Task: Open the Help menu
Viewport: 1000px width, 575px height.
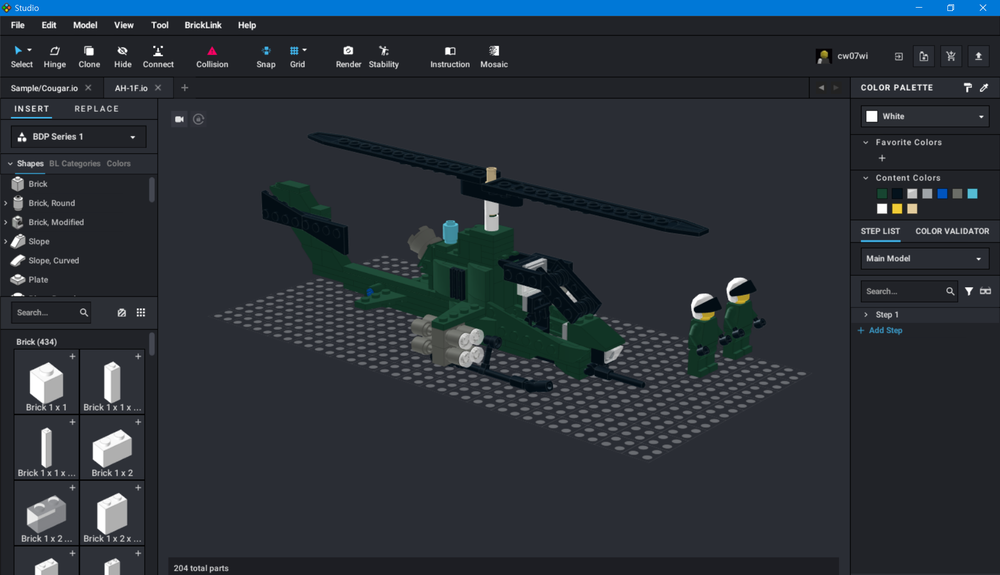Action: tap(247, 25)
